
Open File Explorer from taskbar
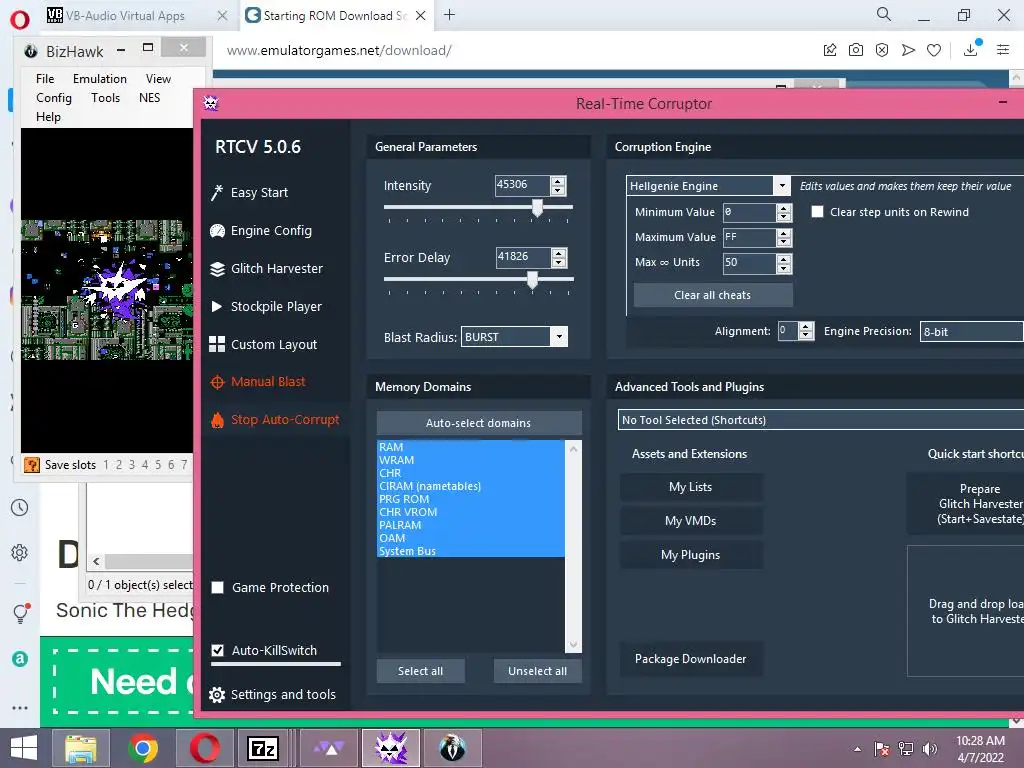[80, 748]
